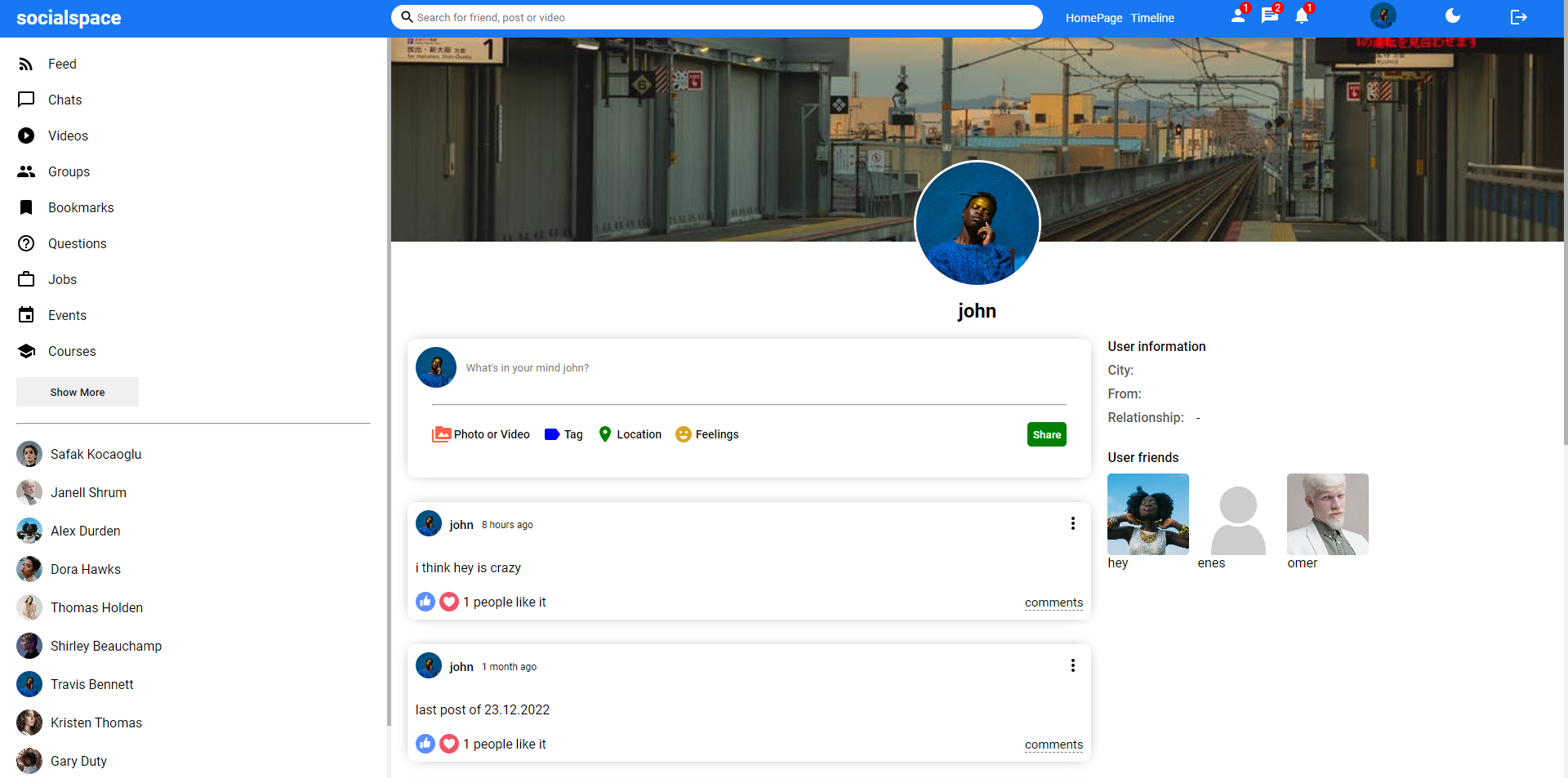The width and height of the screenshot is (1568, 778).
Task: Open the Courses graduation cap icon
Action: coord(26,351)
